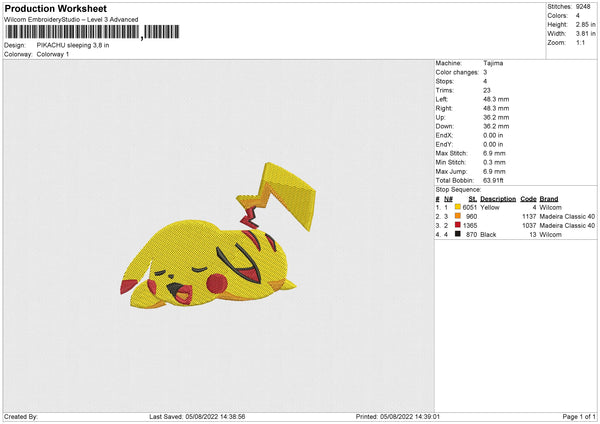Click the black thread color swatch
The width and height of the screenshot is (600, 424).
coord(458,234)
